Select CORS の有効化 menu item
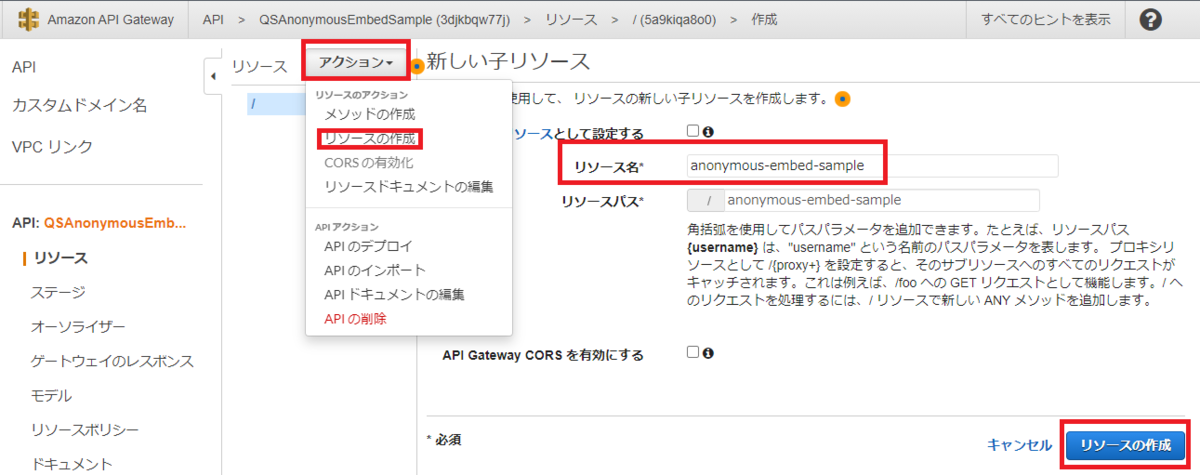 368,162
